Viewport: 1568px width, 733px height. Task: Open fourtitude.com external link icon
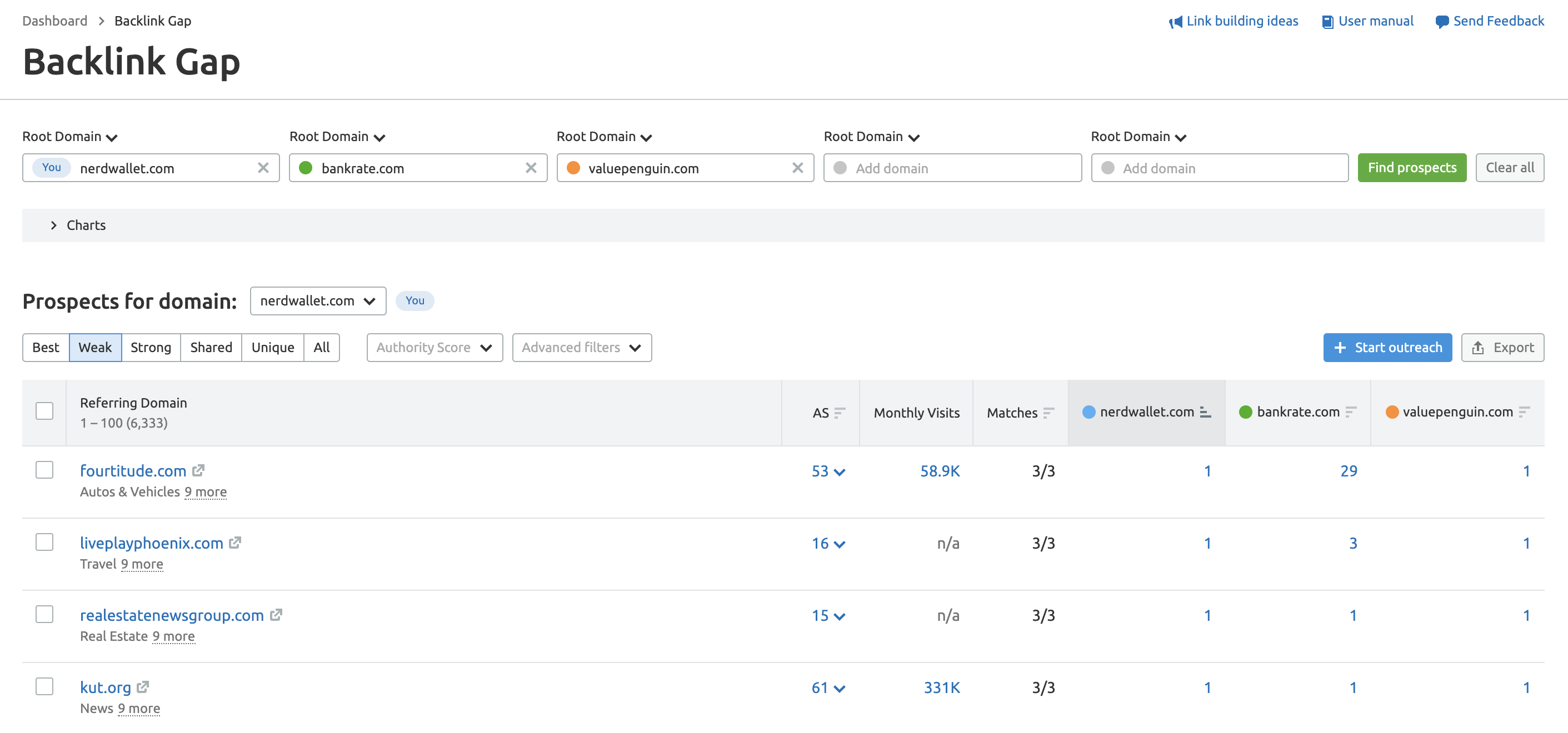[198, 470]
